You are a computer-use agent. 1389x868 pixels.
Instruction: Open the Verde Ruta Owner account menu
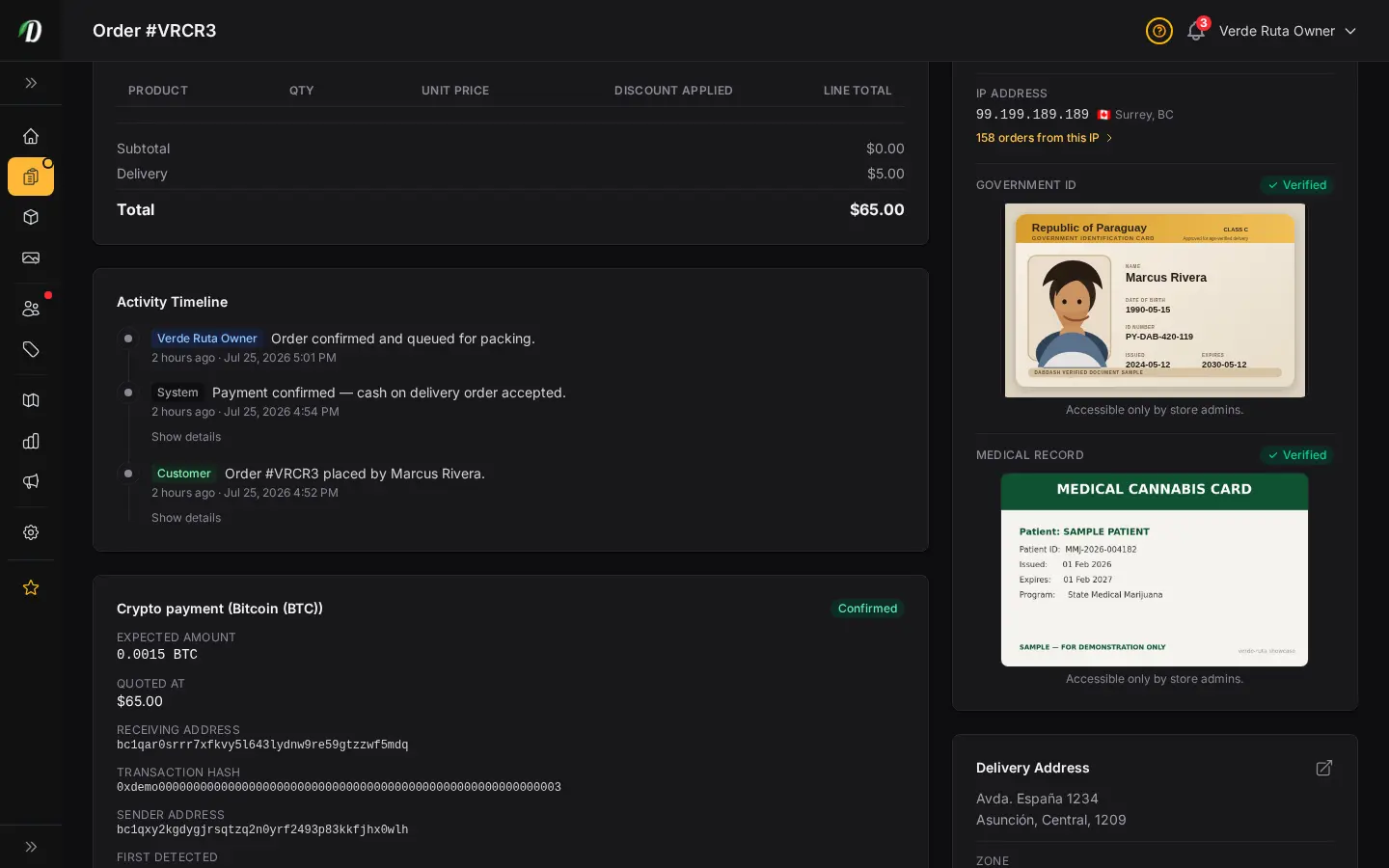pyautogui.click(x=1288, y=31)
